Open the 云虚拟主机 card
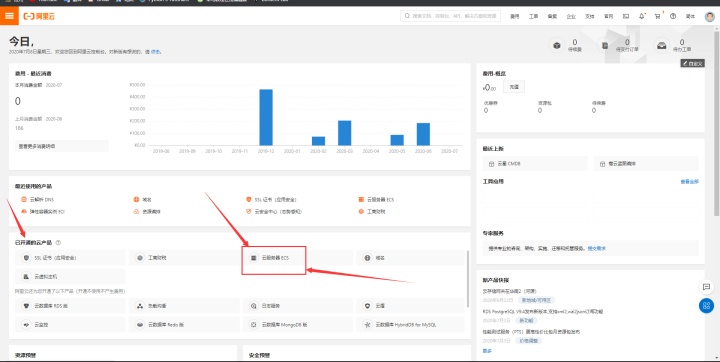Viewport: 720px width, 362px height. click(70, 277)
